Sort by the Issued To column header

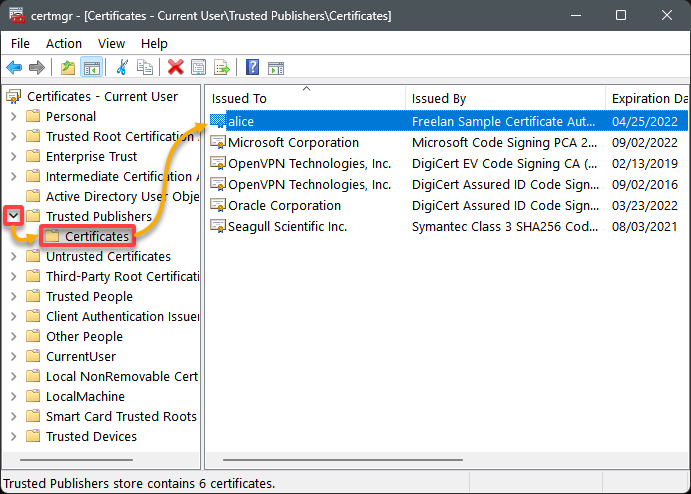click(305, 98)
